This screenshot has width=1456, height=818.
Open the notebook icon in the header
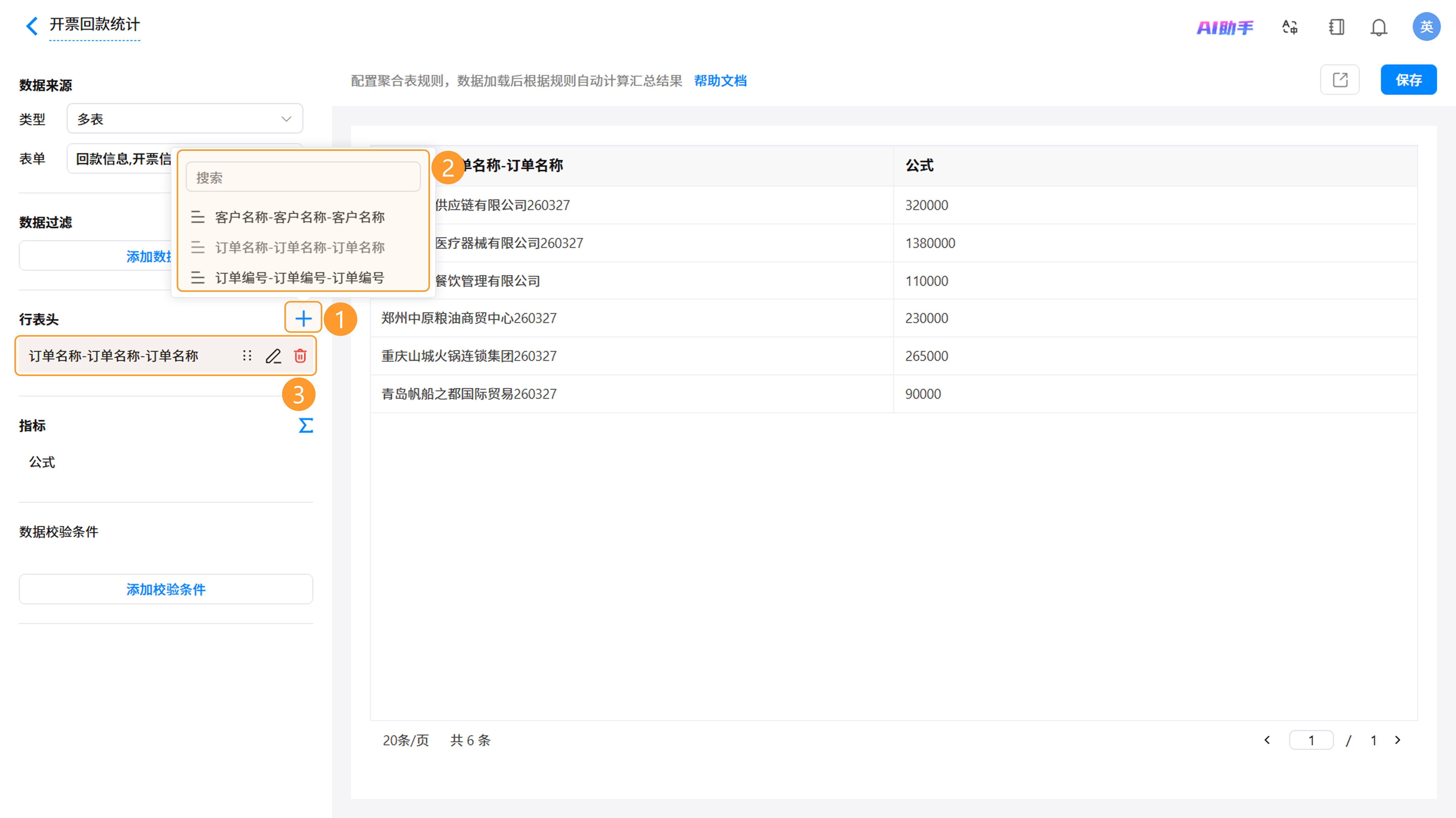(1336, 27)
